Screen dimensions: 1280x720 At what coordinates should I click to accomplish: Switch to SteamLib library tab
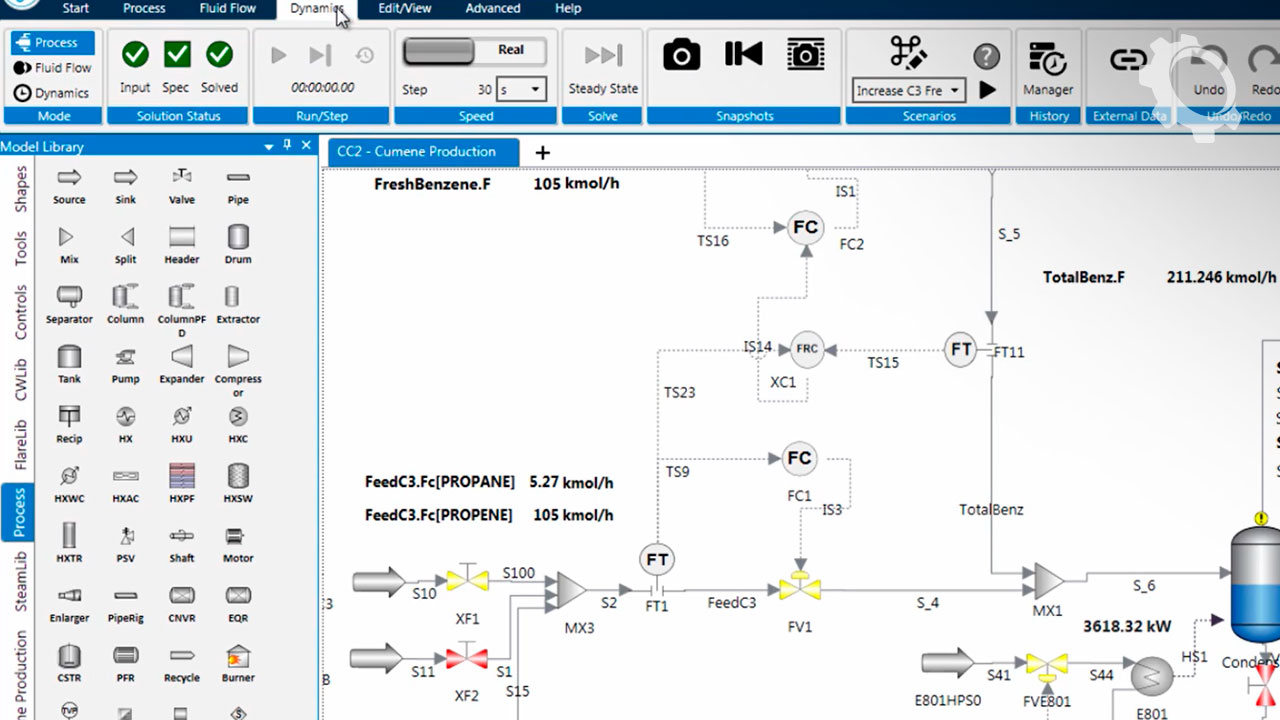21,582
